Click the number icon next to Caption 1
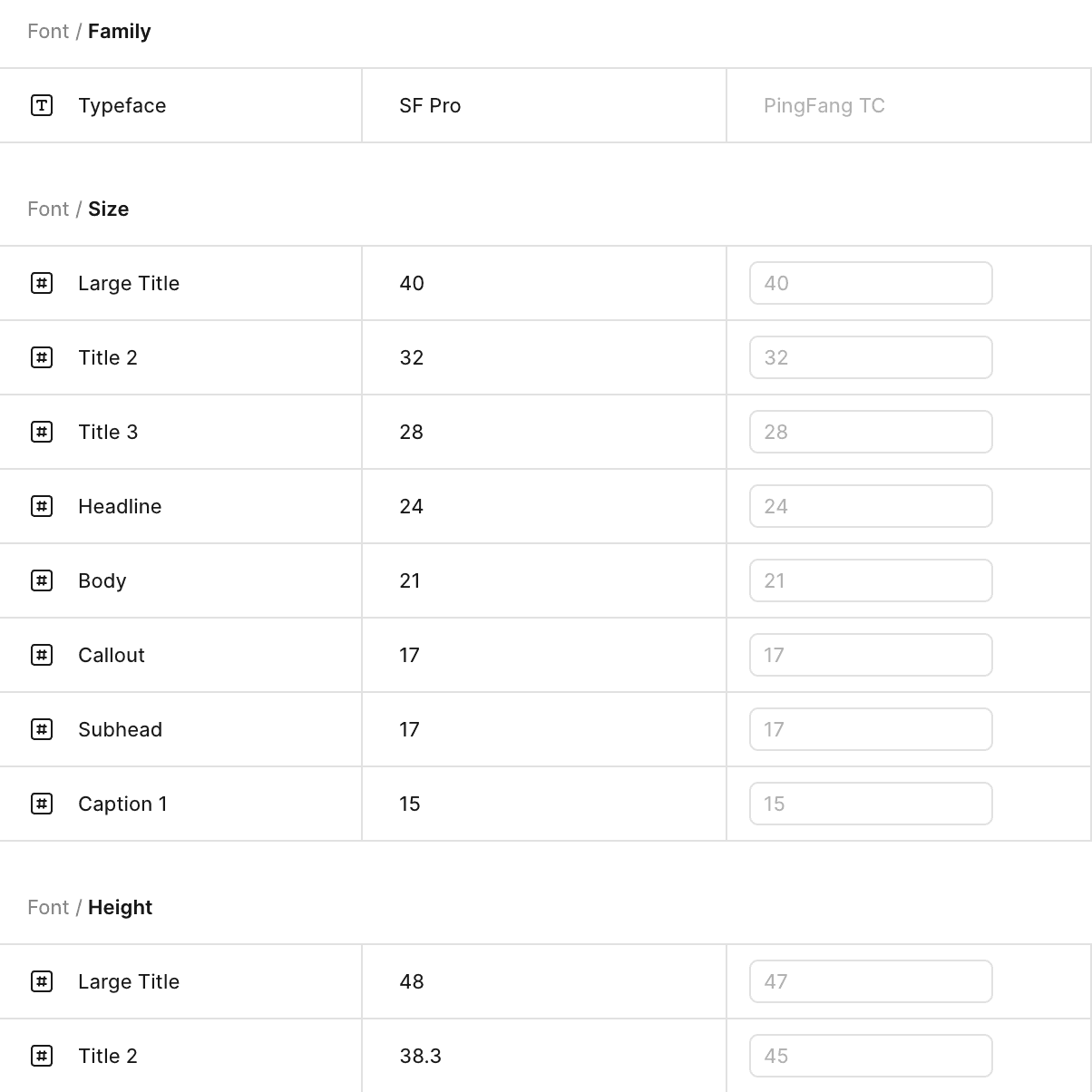The height and width of the screenshot is (1092, 1092). 42,804
